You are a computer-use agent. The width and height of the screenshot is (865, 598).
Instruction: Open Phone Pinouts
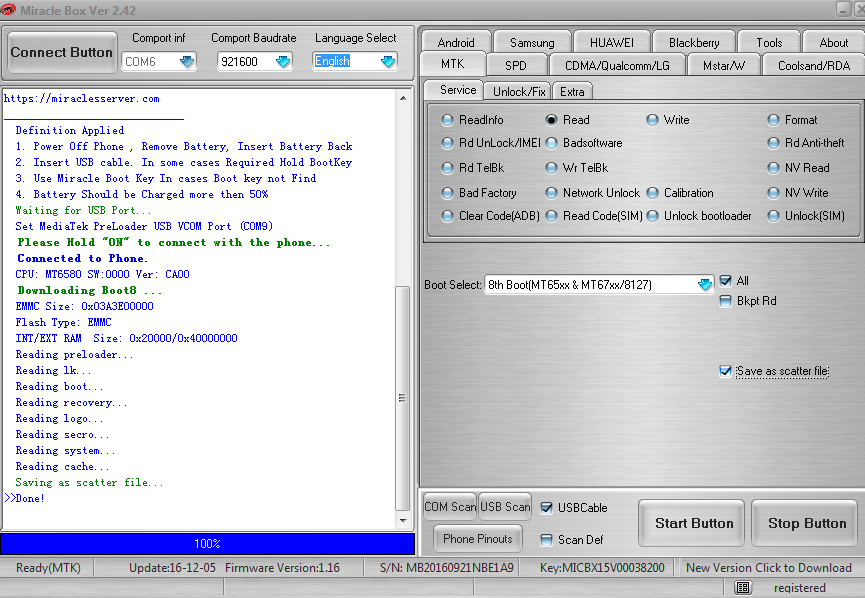pos(478,538)
